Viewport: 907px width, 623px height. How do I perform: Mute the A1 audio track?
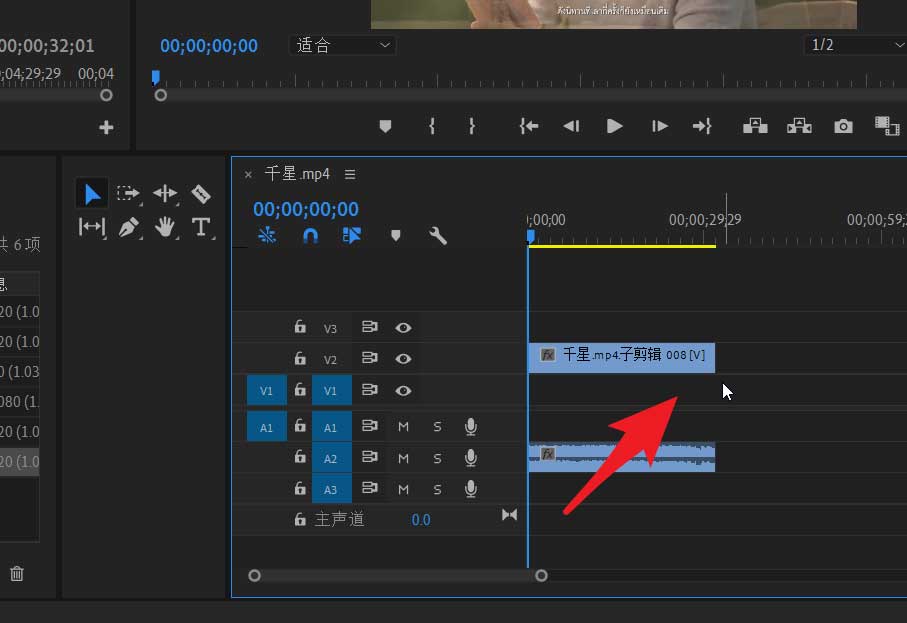403,427
